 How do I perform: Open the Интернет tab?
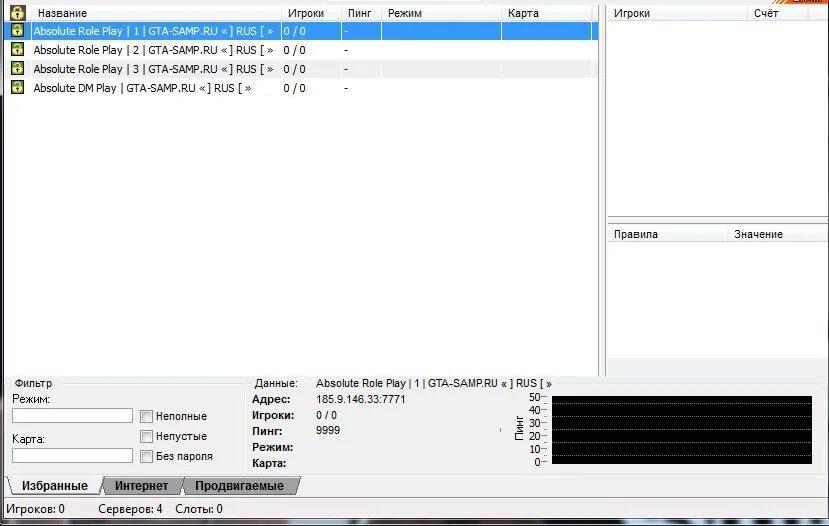click(x=141, y=486)
